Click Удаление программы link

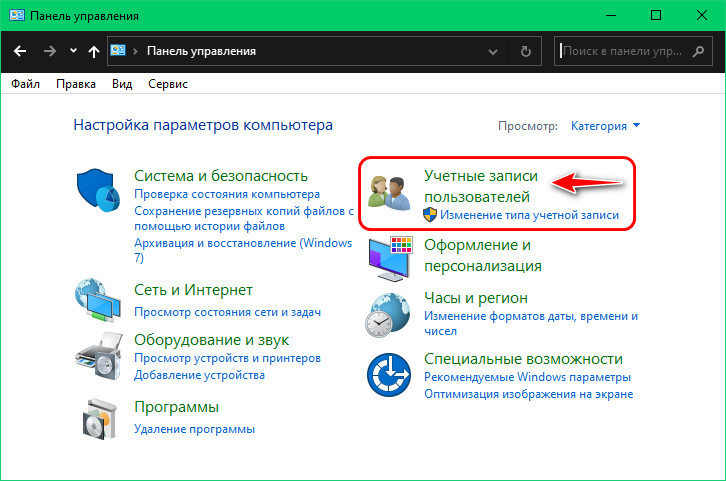pyautogui.click(x=194, y=429)
